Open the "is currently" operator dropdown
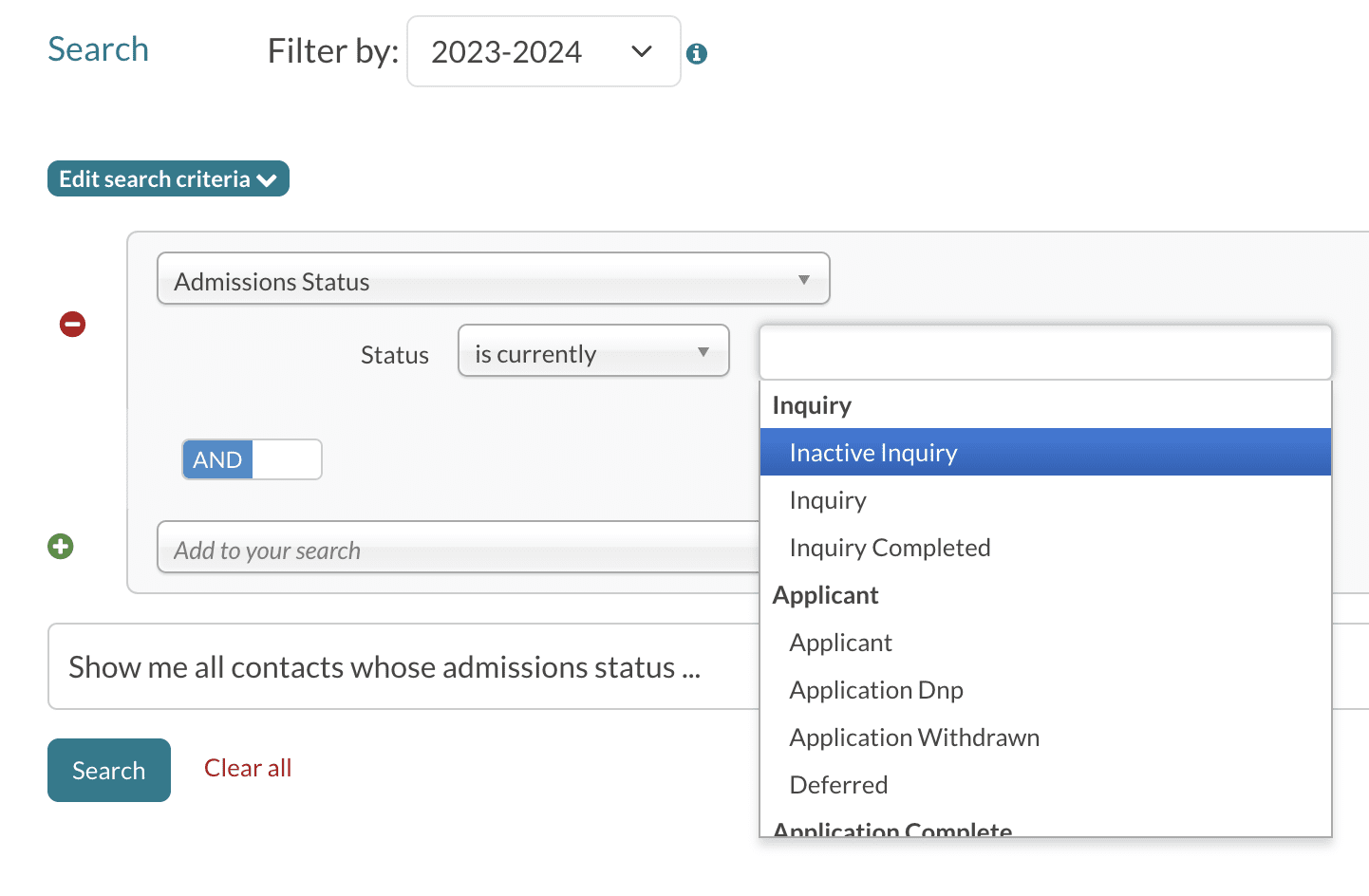 click(592, 351)
